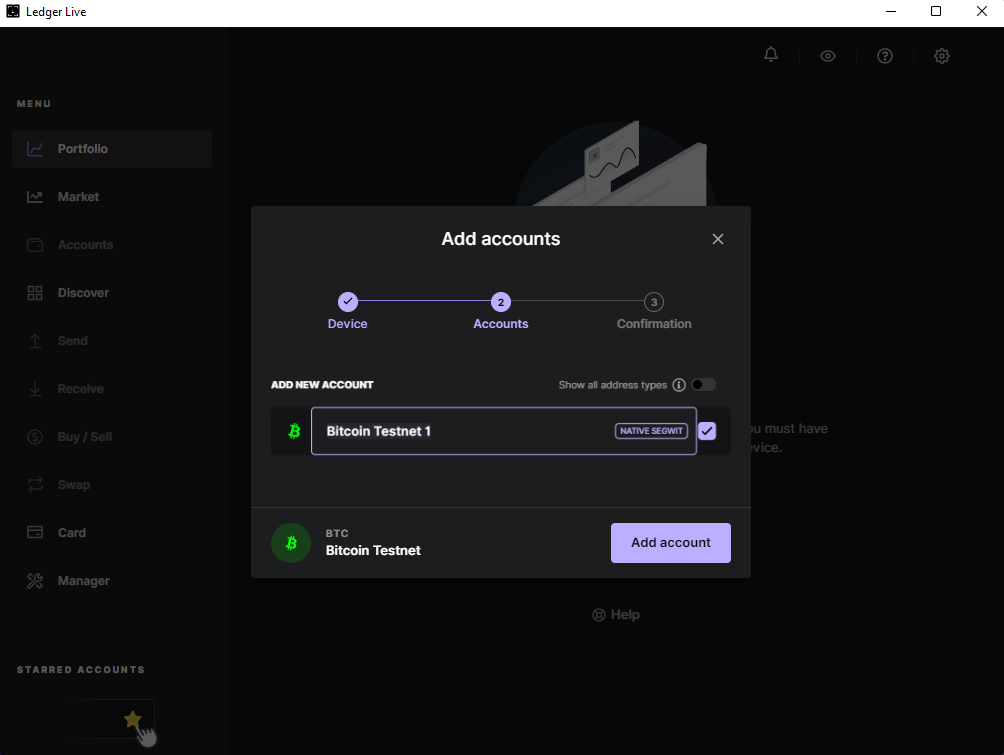The width and height of the screenshot is (1004, 755).
Task: Go back to the Device step
Action: (347, 302)
